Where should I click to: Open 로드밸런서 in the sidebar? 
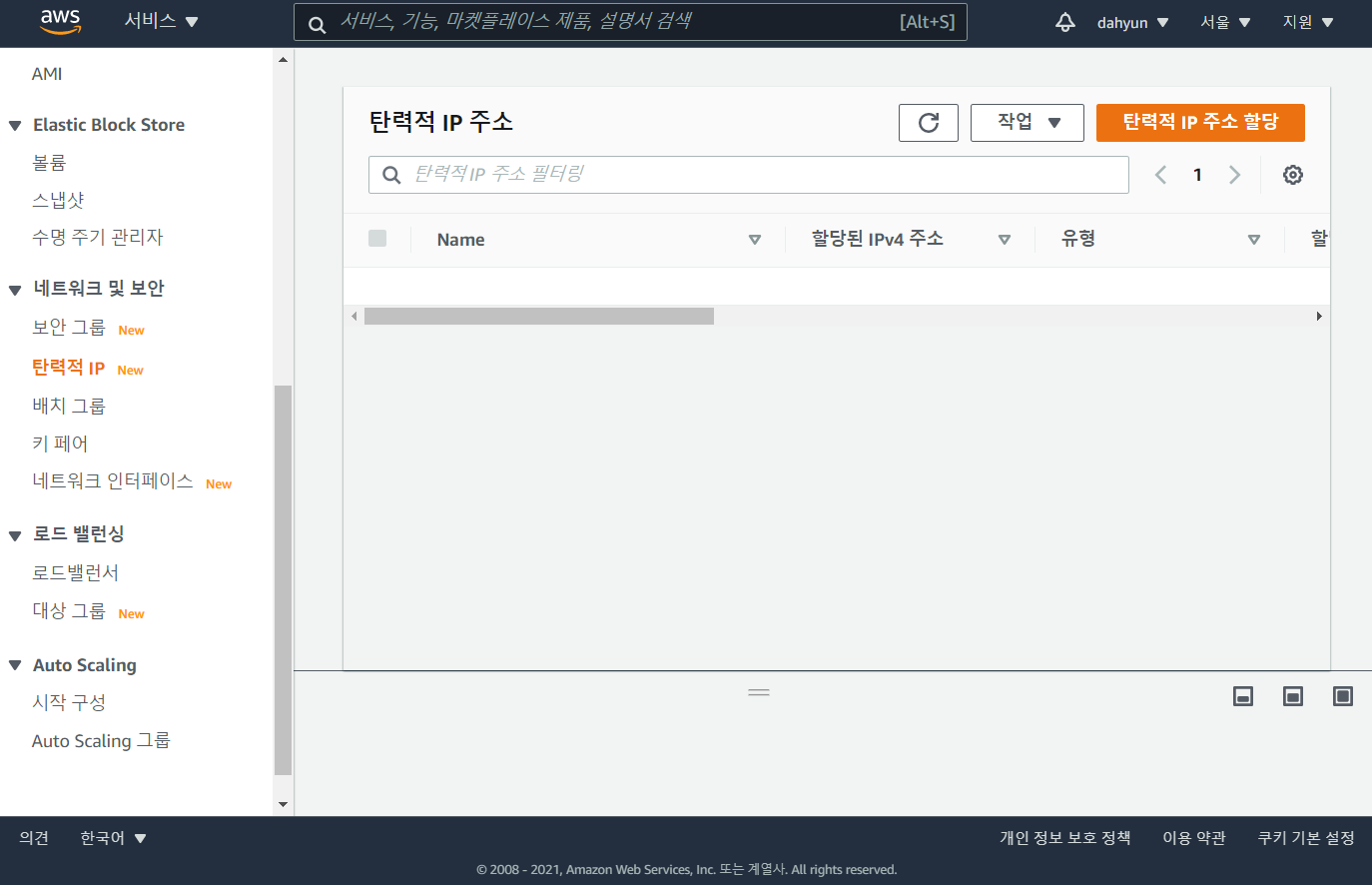[75, 572]
